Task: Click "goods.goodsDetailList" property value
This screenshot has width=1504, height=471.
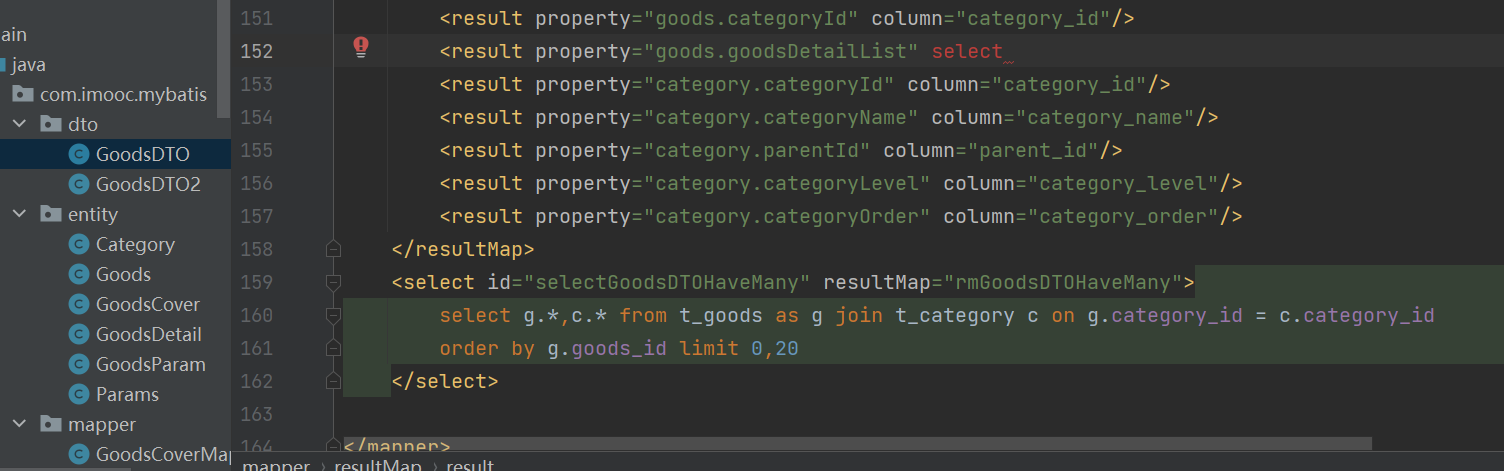Action: pos(780,51)
